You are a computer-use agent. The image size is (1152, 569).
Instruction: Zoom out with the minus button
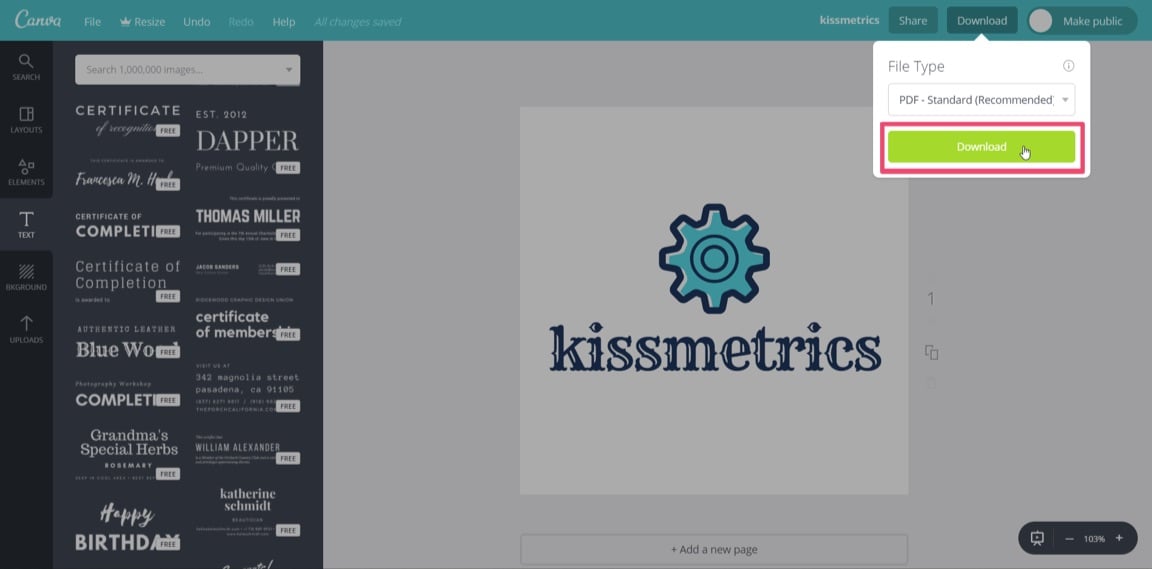pos(1069,539)
